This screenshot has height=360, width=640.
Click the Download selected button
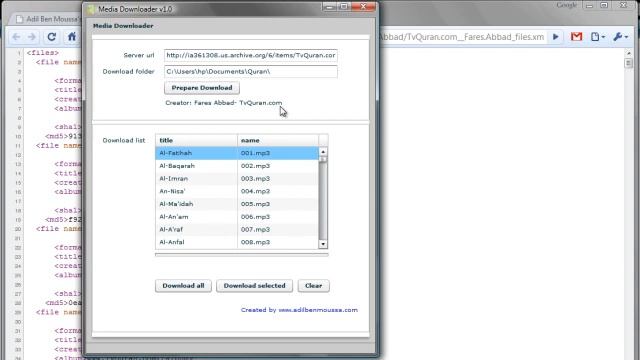254,286
